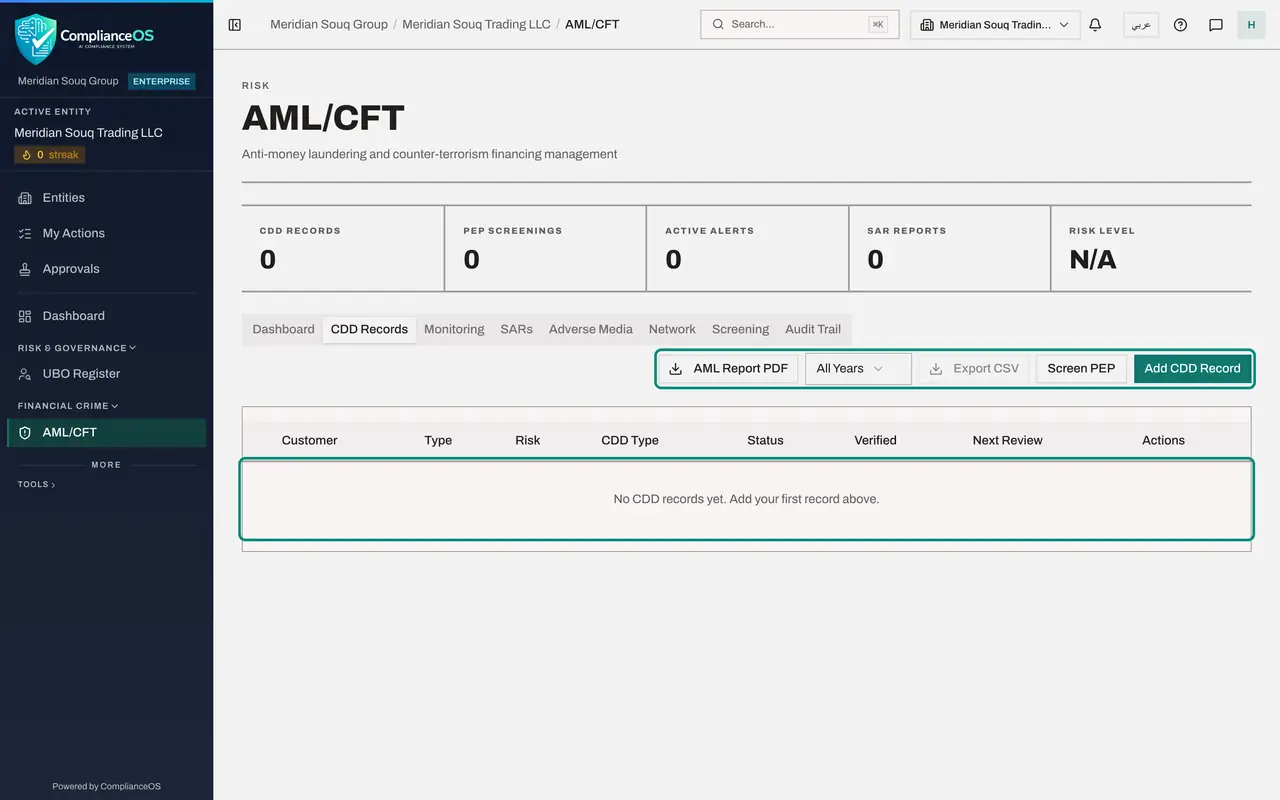Click the Status column header
The height and width of the screenshot is (800, 1280).
(x=765, y=440)
